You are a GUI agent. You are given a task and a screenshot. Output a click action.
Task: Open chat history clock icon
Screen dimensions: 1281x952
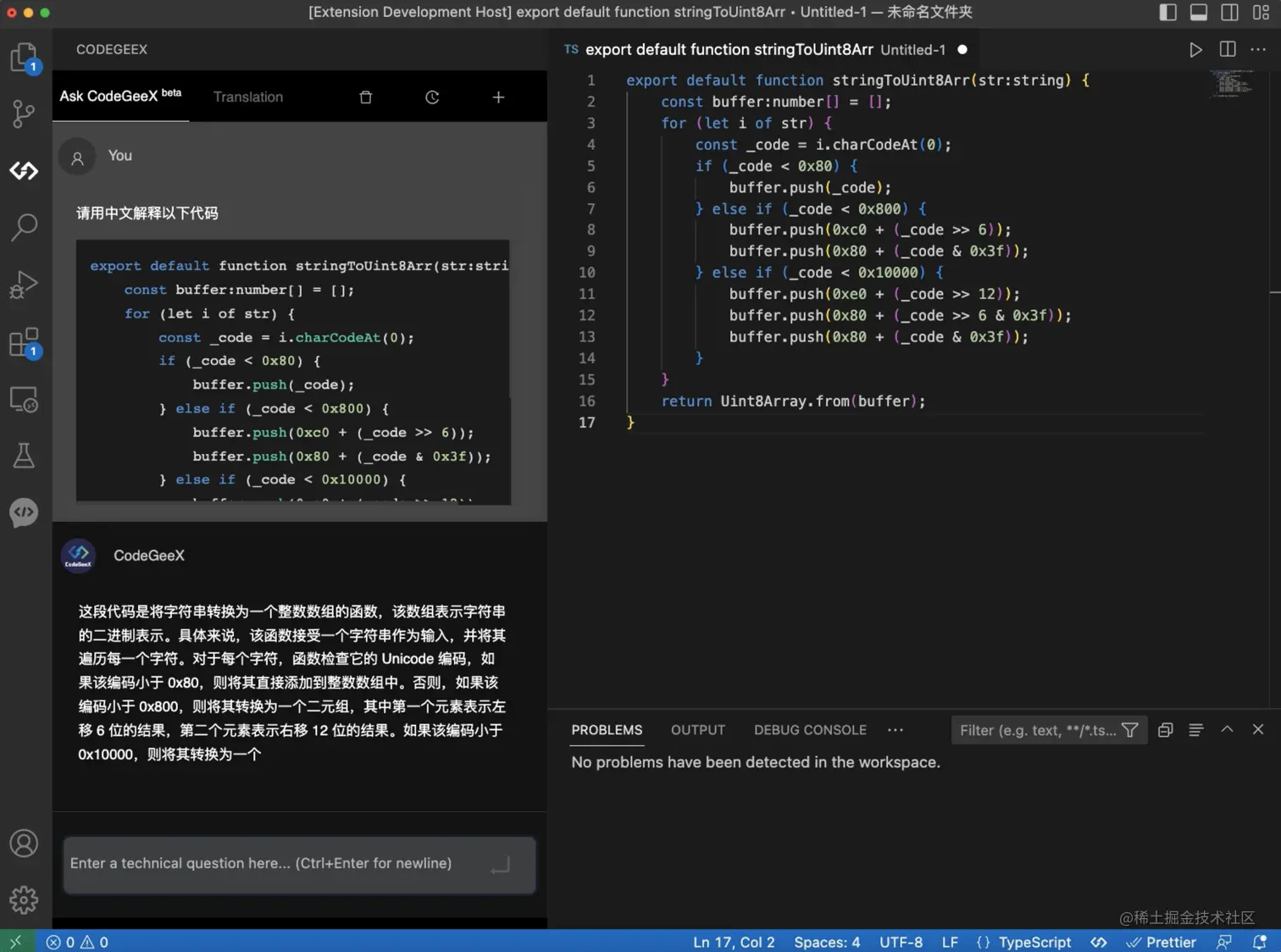[432, 97]
